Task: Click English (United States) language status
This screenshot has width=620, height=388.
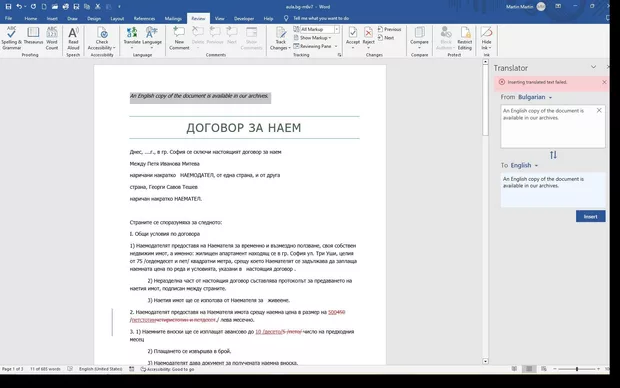Action: point(100,369)
